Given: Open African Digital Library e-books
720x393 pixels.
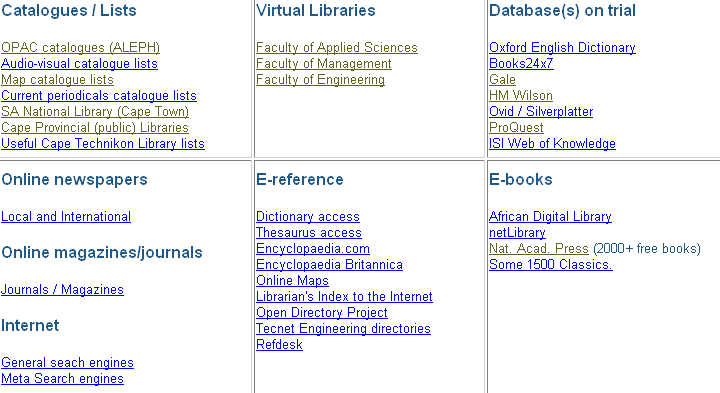Looking at the screenshot, I should 550,217.
